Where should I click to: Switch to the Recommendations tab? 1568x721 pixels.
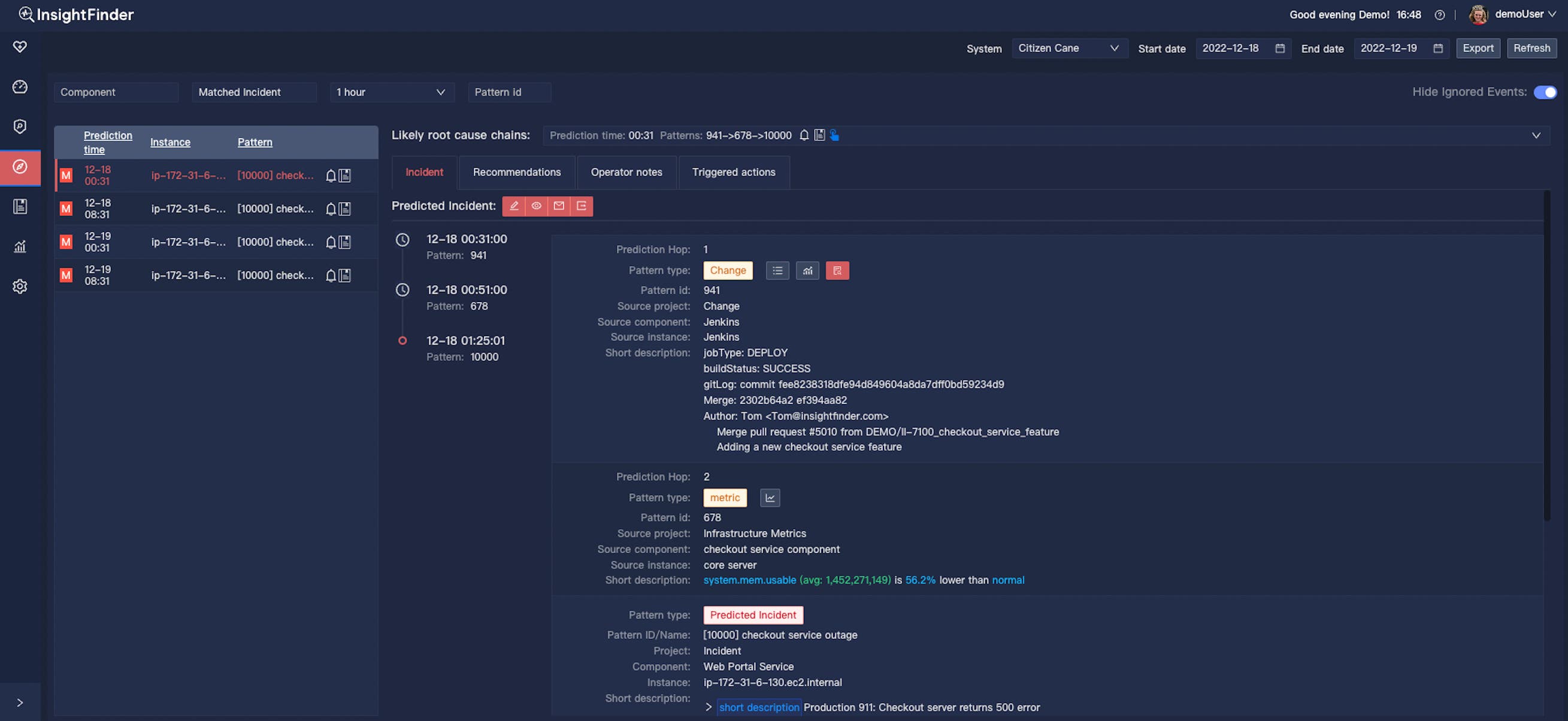(x=516, y=173)
